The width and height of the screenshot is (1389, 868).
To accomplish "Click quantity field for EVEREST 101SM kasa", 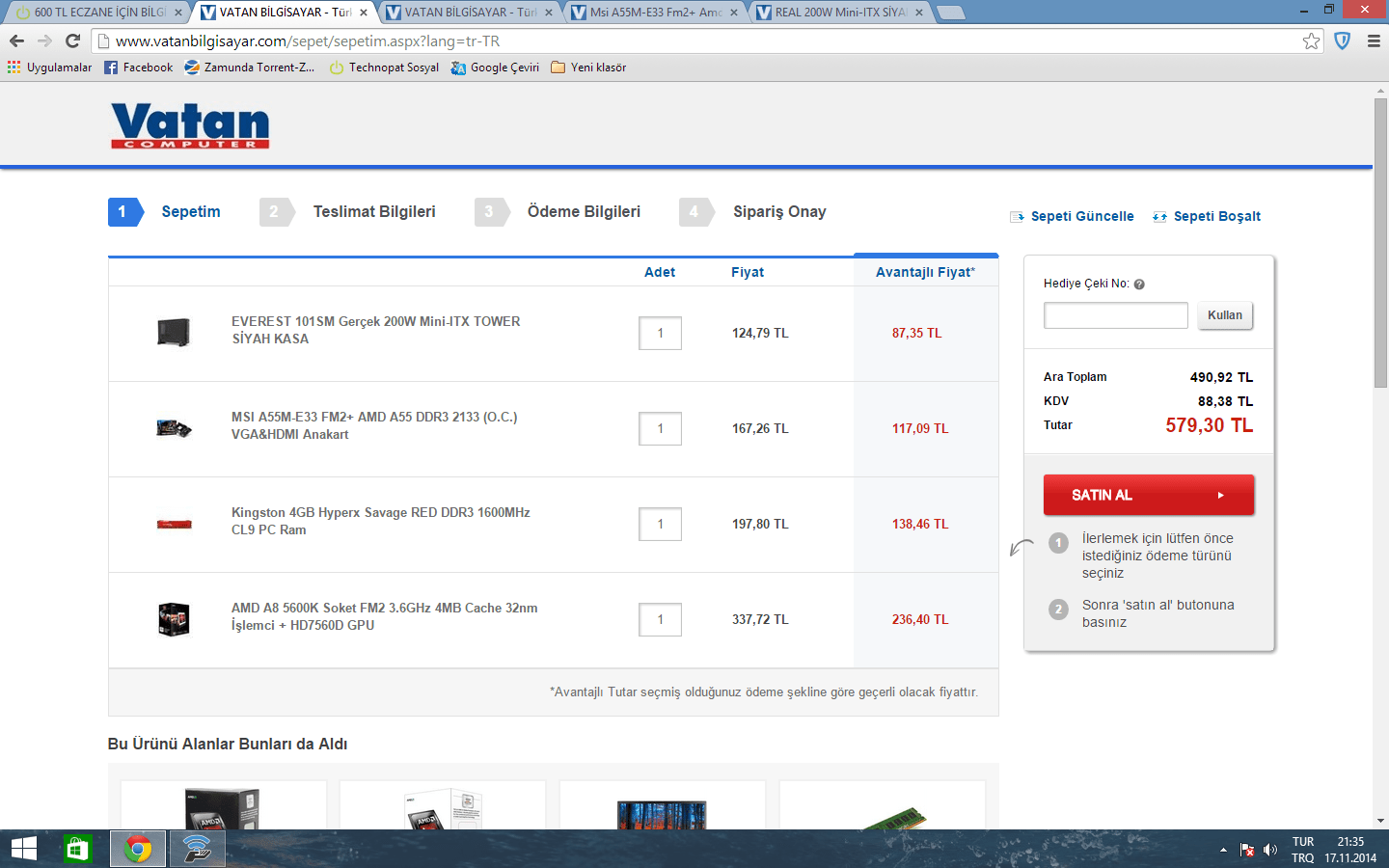I will (661, 334).
